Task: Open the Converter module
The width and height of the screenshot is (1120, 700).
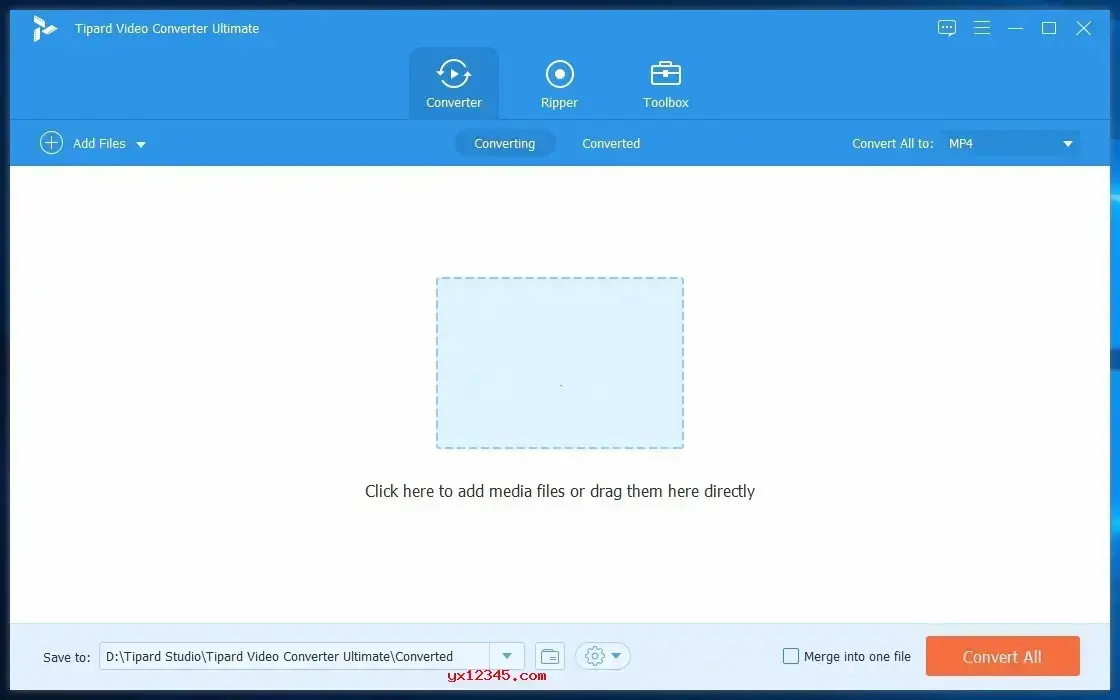Action: click(x=454, y=83)
